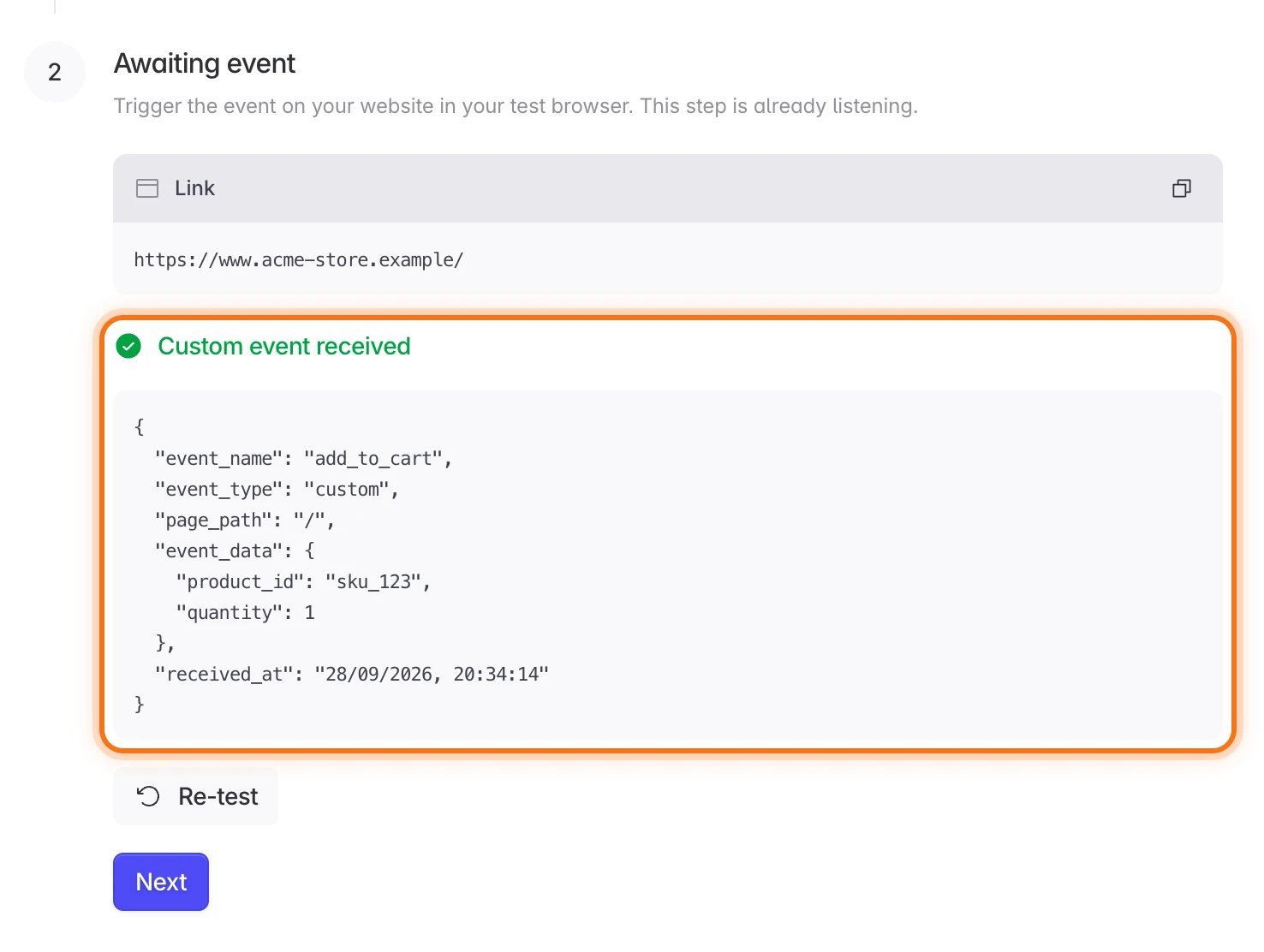Click the "event_name": "add_to_cart" line
This screenshot has height=952, width=1264.
(303, 459)
